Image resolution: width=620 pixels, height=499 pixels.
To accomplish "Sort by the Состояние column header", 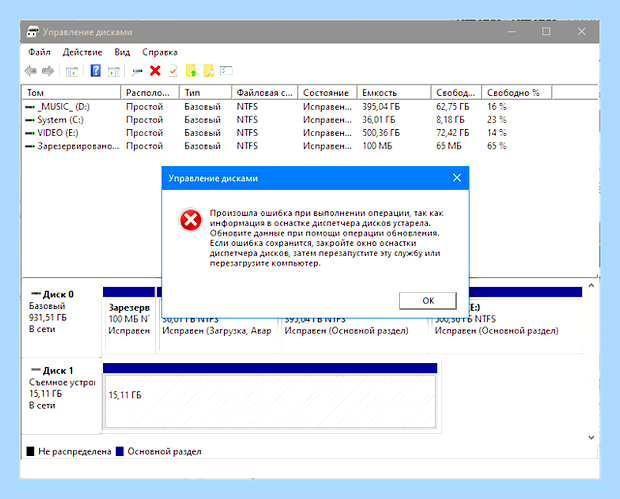I will tap(327, 93).
